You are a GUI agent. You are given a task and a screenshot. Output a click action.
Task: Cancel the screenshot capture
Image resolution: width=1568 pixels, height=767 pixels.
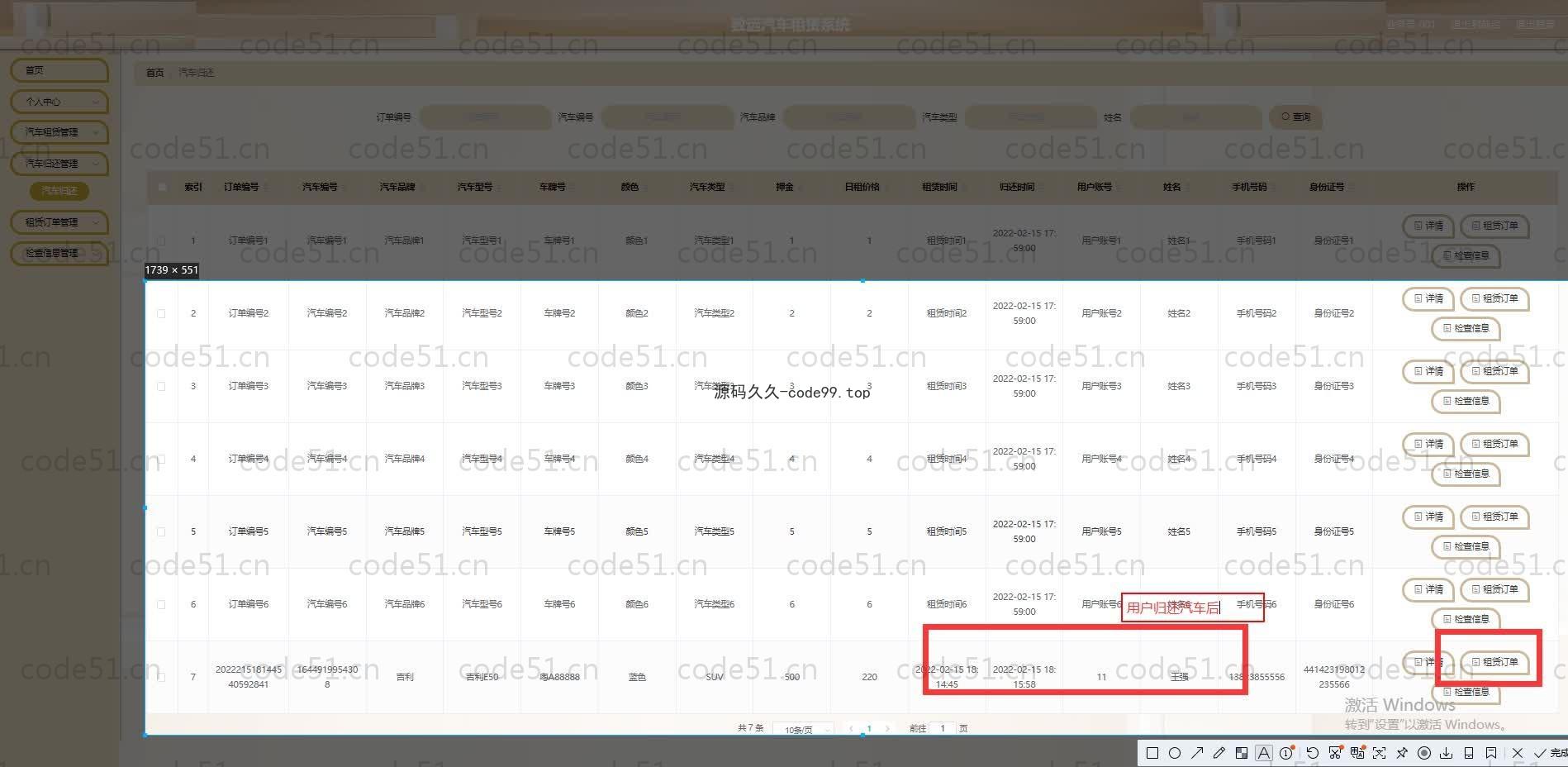pyautogui.click(x=1517, y=753)
